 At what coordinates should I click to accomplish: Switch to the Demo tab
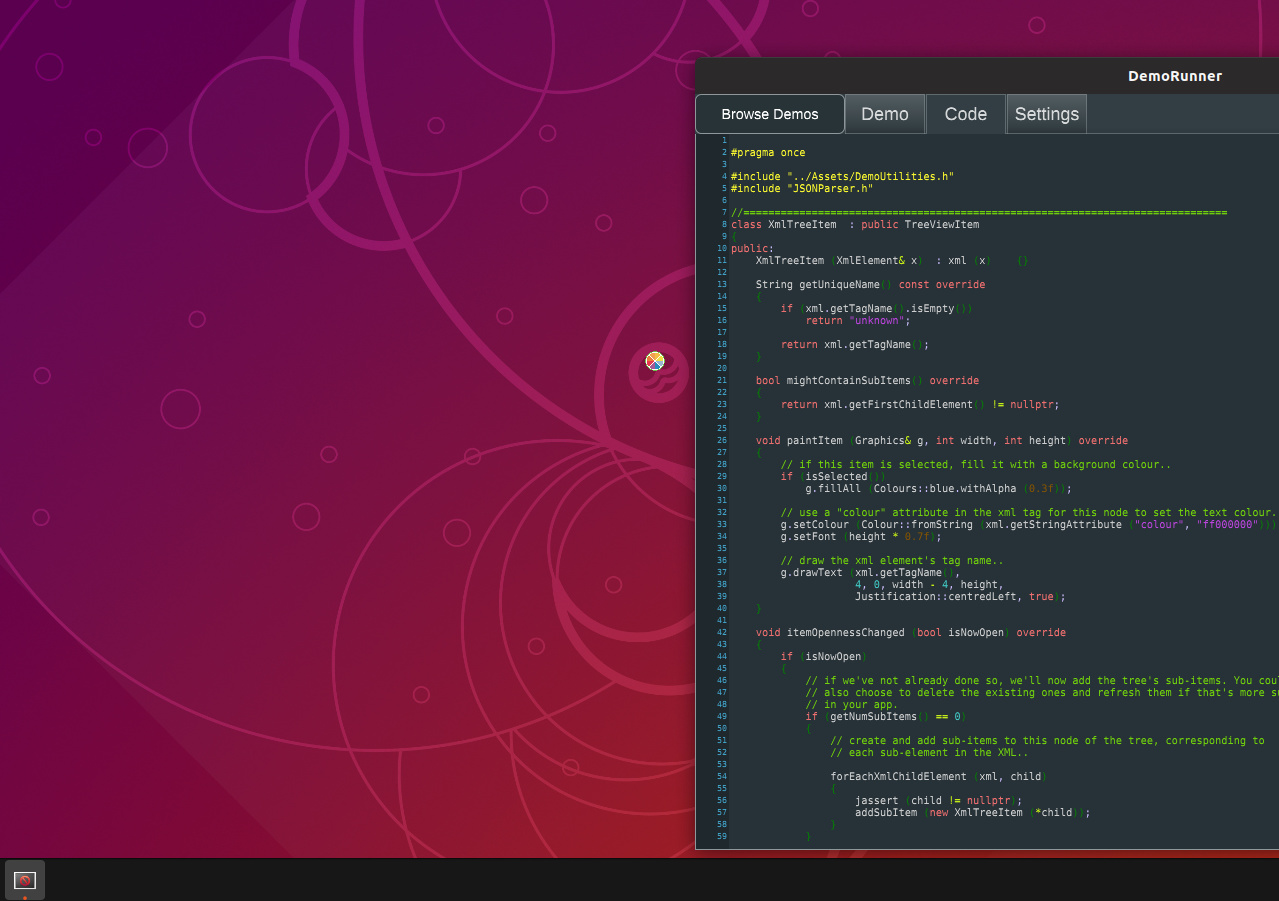[x=885, y=114]
